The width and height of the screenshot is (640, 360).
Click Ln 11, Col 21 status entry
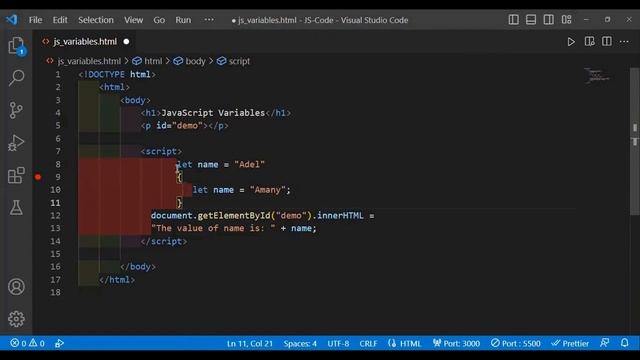[250, 344]
